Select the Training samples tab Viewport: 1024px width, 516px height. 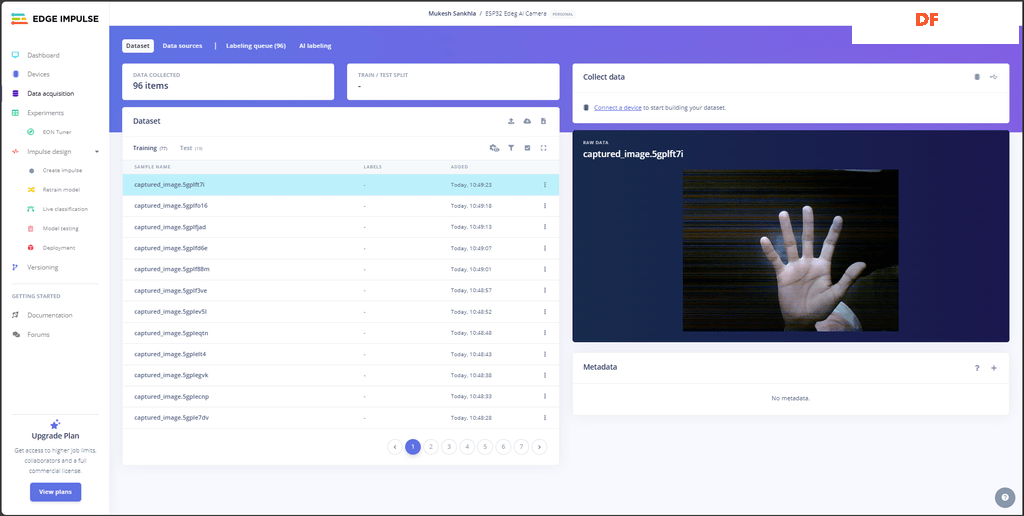tap(150, 148)
